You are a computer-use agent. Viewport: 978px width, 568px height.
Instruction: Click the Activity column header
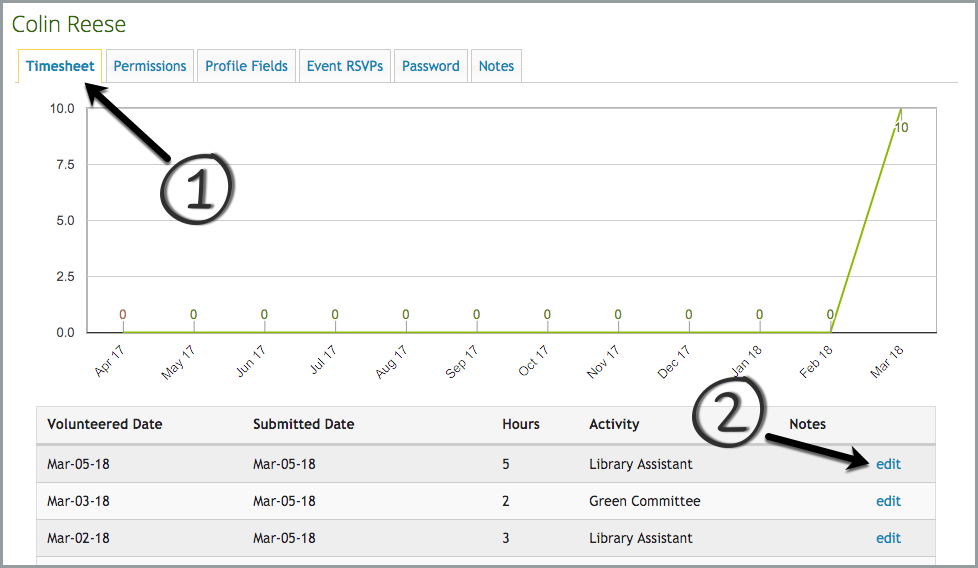click(x=614, y=424)
